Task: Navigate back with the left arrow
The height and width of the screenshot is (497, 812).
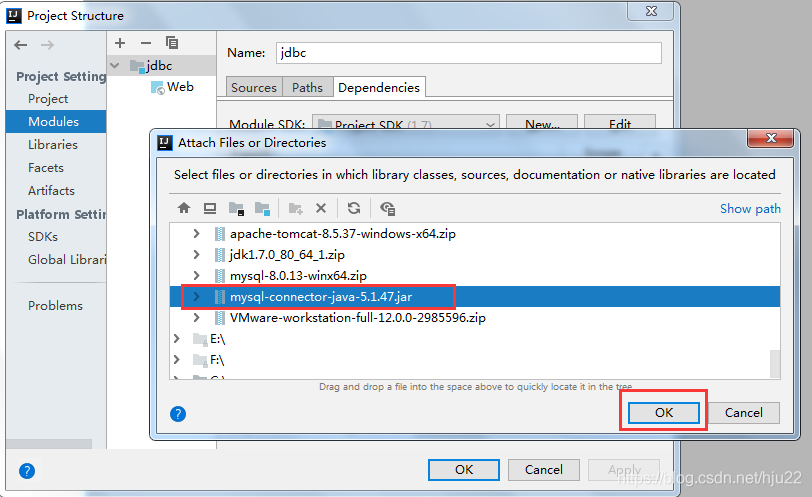Action: [x=21, y=45]
